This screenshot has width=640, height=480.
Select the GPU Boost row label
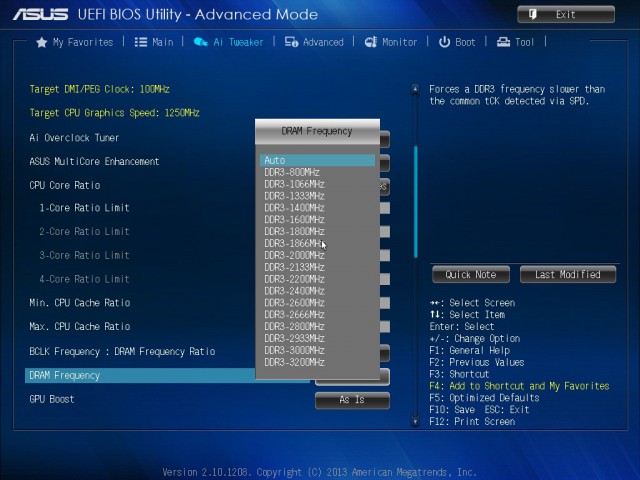click(x=51, y=399)
